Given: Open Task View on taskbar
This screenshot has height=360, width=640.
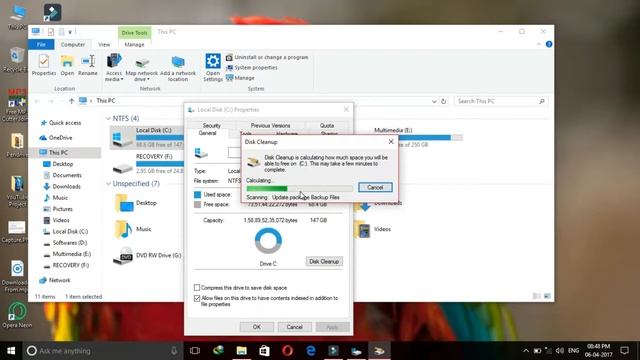Looking at the screenshot, I should coord(195,351).
